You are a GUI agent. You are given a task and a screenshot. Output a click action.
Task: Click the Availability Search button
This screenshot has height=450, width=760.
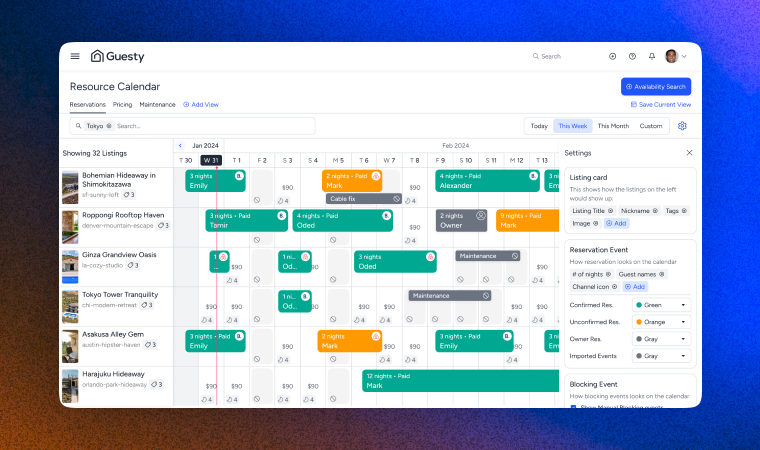pyautogui.click(x=655, y=86)
